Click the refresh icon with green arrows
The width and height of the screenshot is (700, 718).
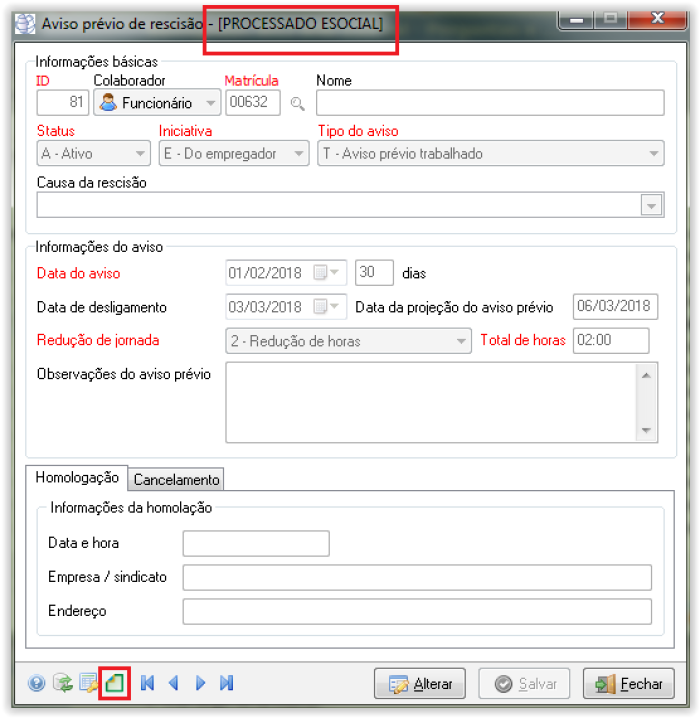[x=62, y=684]
